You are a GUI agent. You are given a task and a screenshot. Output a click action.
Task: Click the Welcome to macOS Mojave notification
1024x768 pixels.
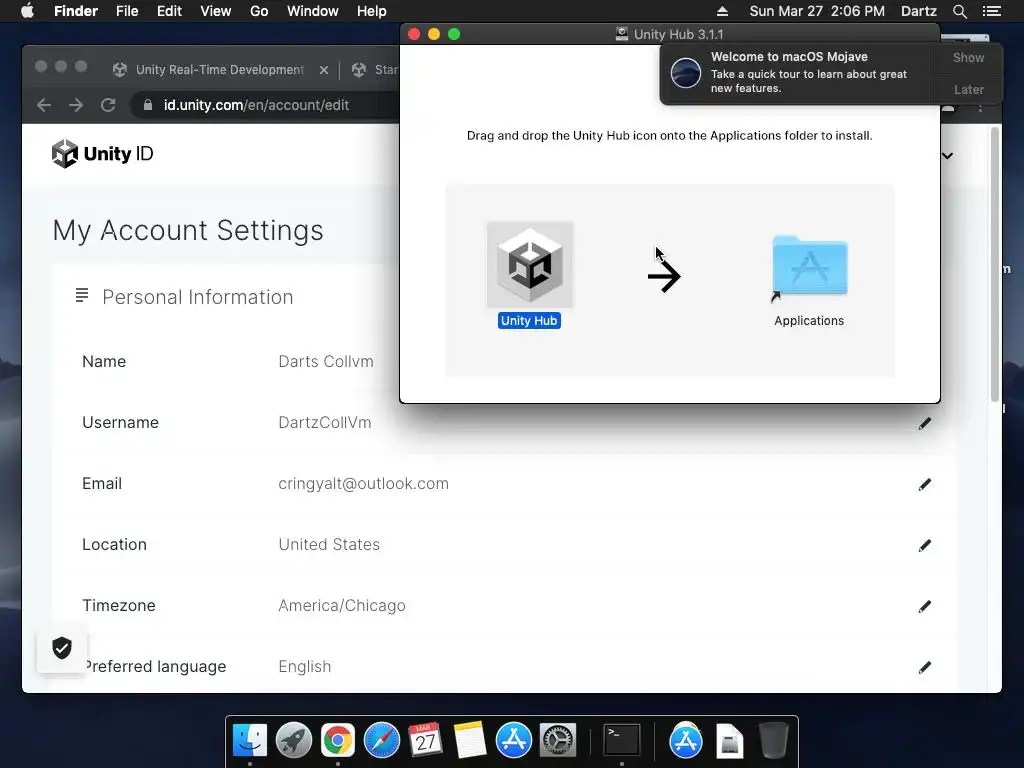point(797,72)
